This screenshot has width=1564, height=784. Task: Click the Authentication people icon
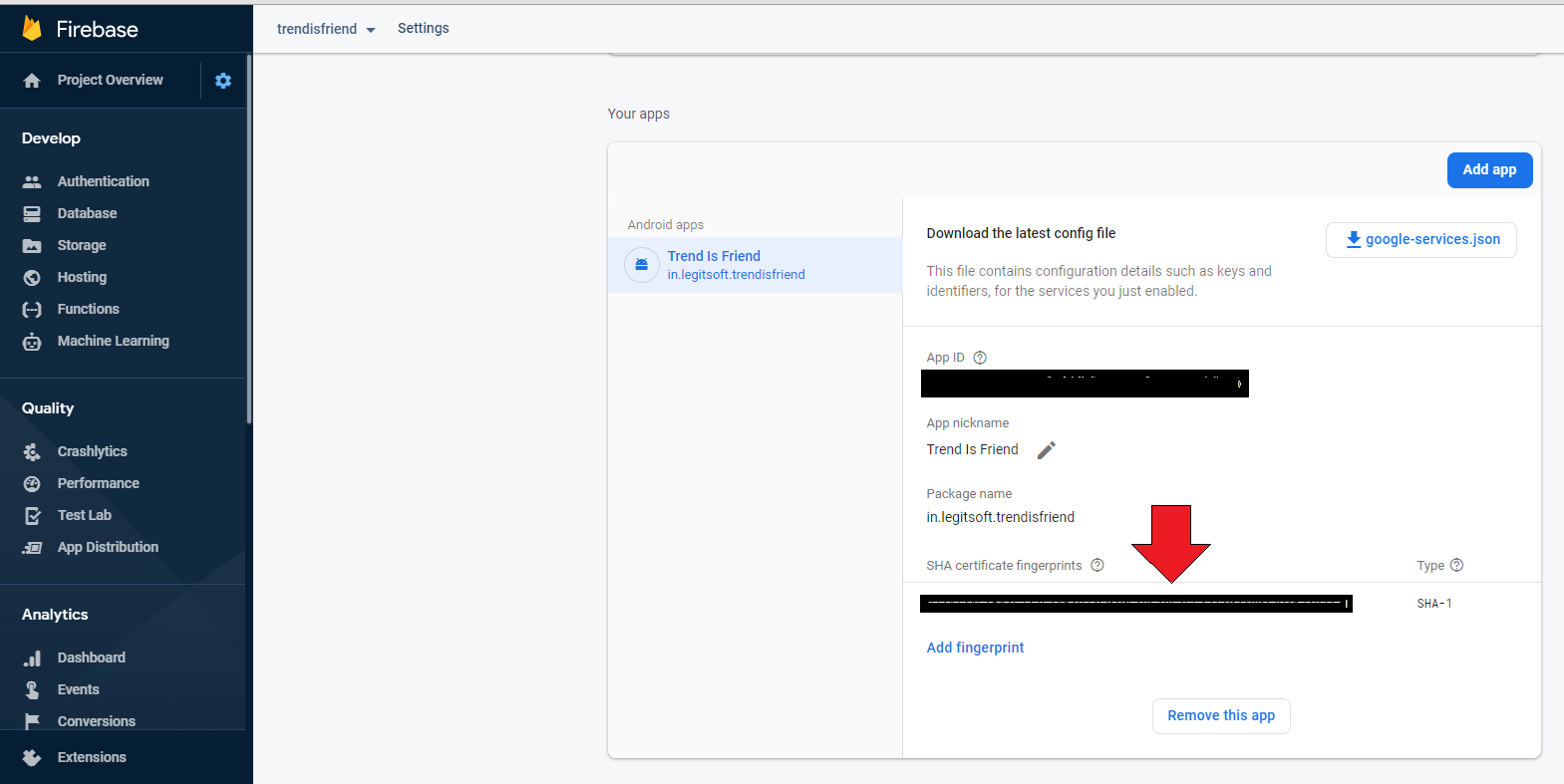[x=32, y=181]
